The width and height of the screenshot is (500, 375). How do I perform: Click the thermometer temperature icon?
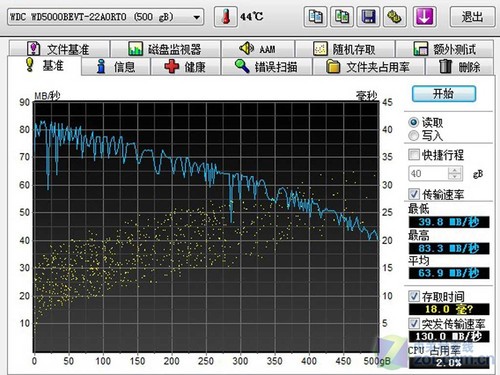pyautogui.click(x=226, y=16)
